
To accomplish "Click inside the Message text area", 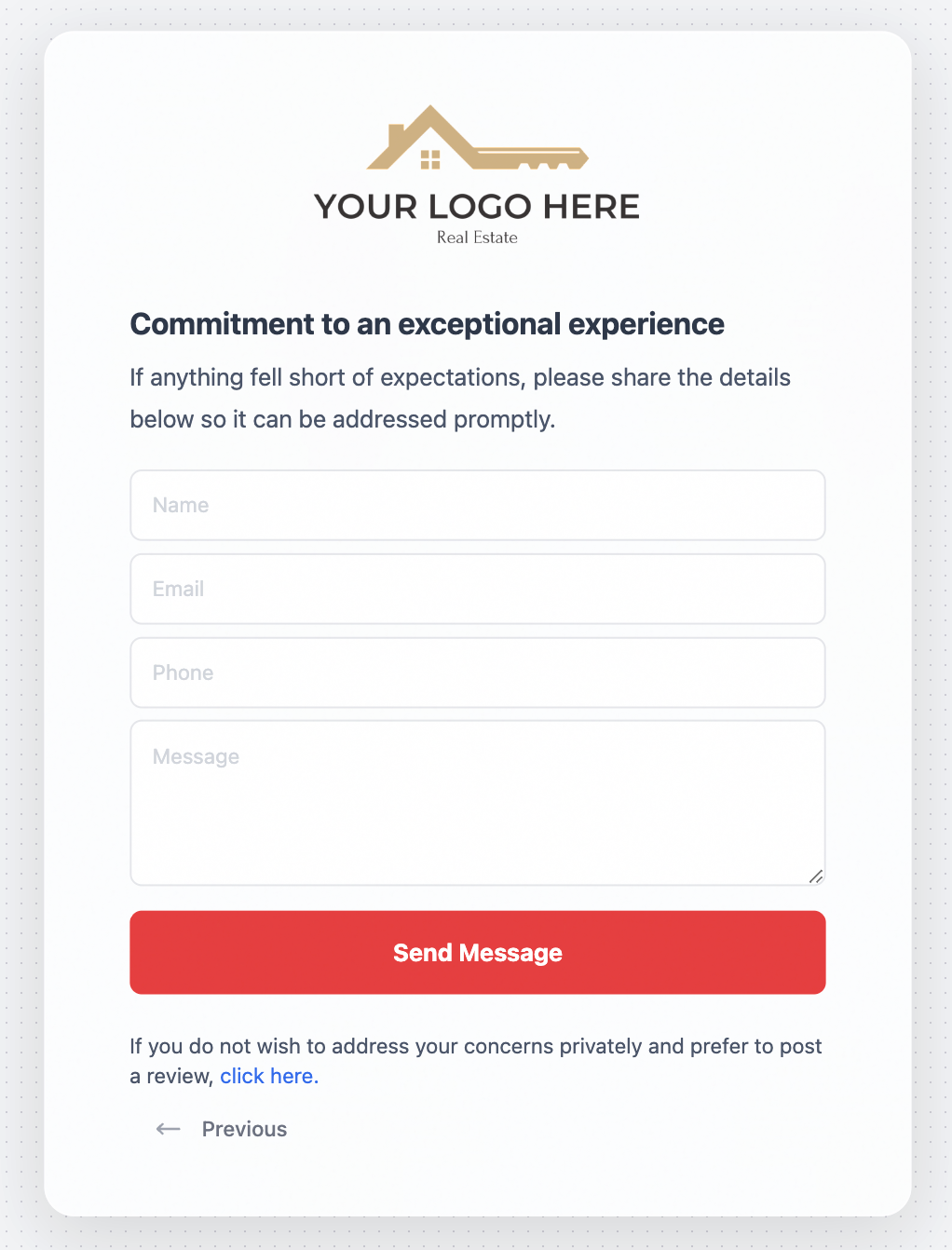I will coord(477,810).
